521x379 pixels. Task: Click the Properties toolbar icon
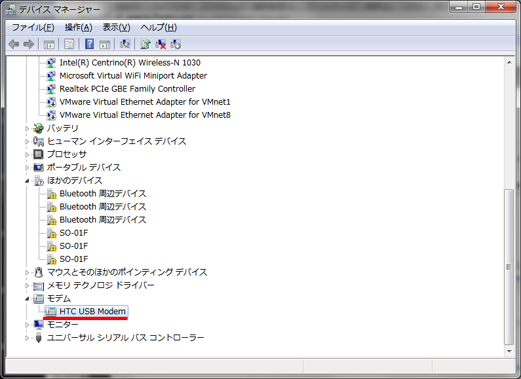(x=69, y=44)
